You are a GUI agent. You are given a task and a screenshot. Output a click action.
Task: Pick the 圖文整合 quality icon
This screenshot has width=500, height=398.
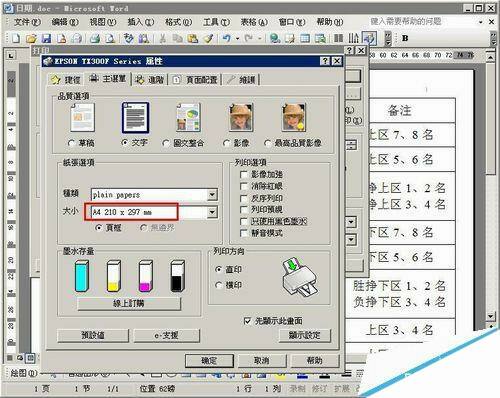188,117
